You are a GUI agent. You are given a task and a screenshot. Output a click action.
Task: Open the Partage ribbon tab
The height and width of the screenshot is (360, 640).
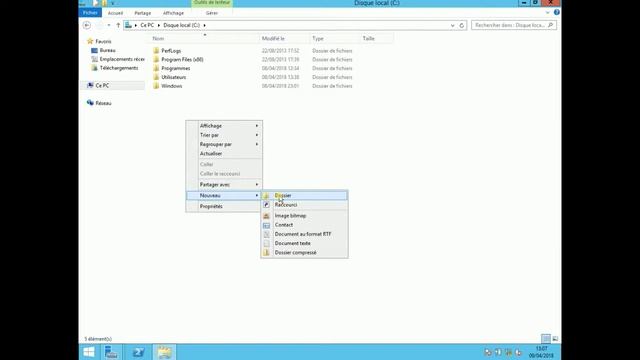pos(142,13)
